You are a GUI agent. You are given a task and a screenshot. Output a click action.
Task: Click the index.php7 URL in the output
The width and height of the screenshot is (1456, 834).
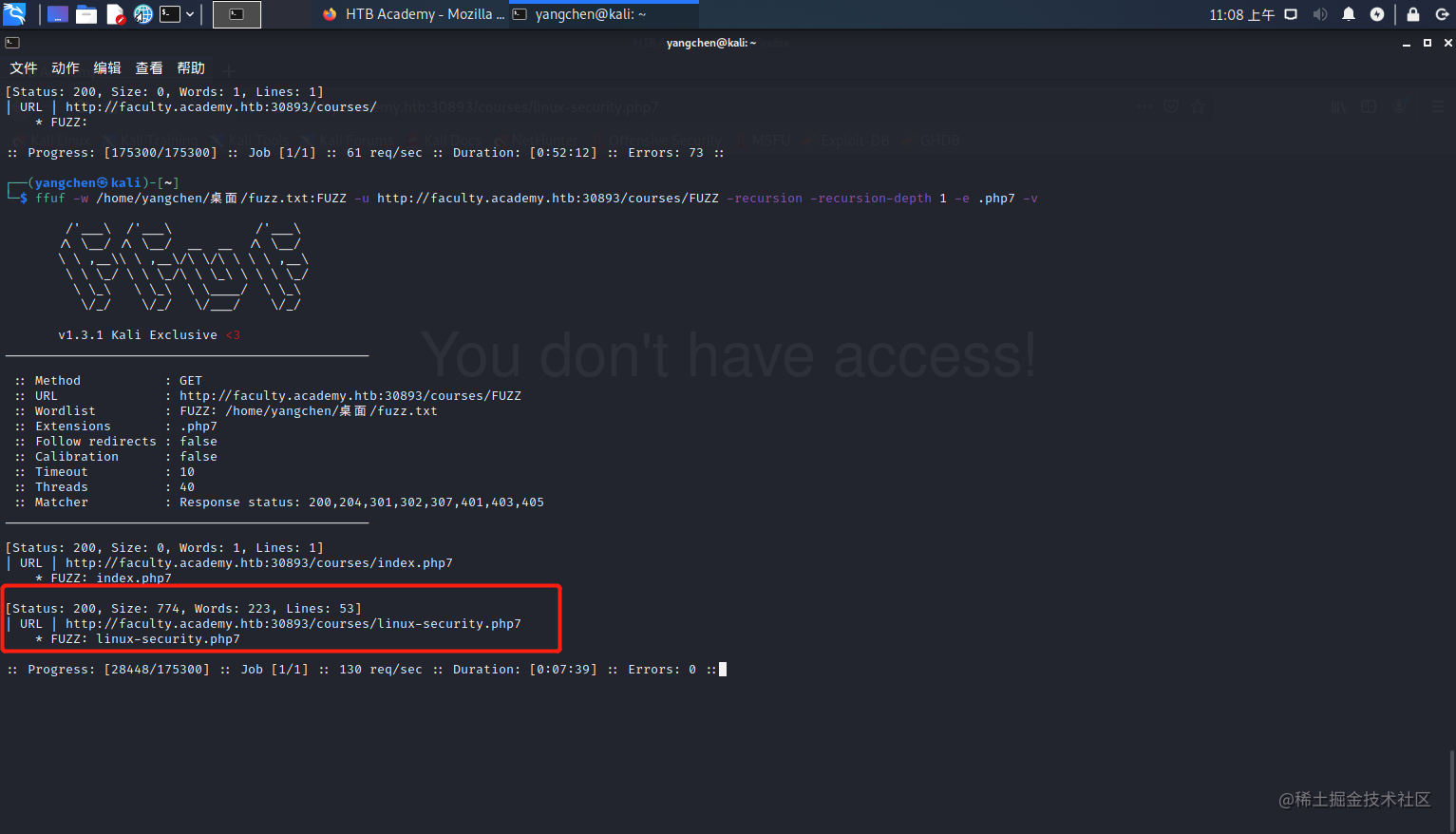tap(259, 562)
